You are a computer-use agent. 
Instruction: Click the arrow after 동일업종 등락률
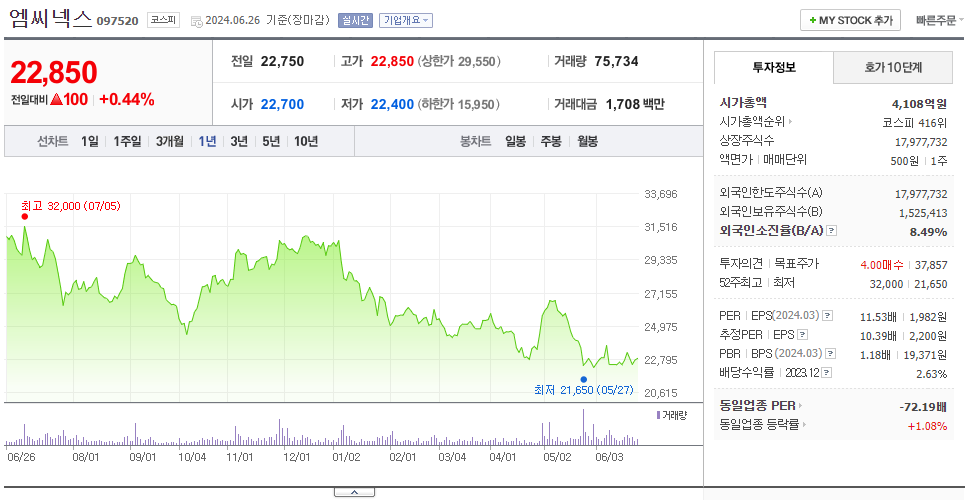pos(805,425)
